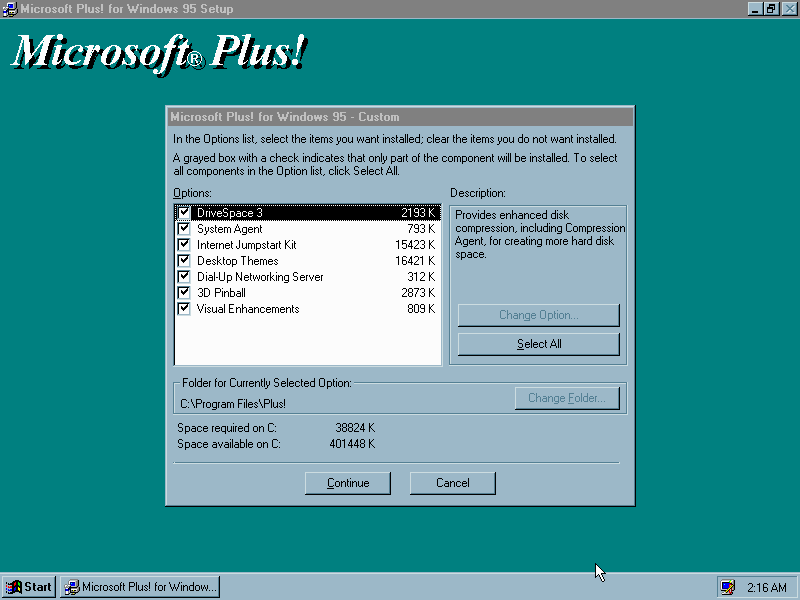Highlight Visual Enhancements in Options list
The height and width of the screenshot is (600, 800).
[308, 309]
